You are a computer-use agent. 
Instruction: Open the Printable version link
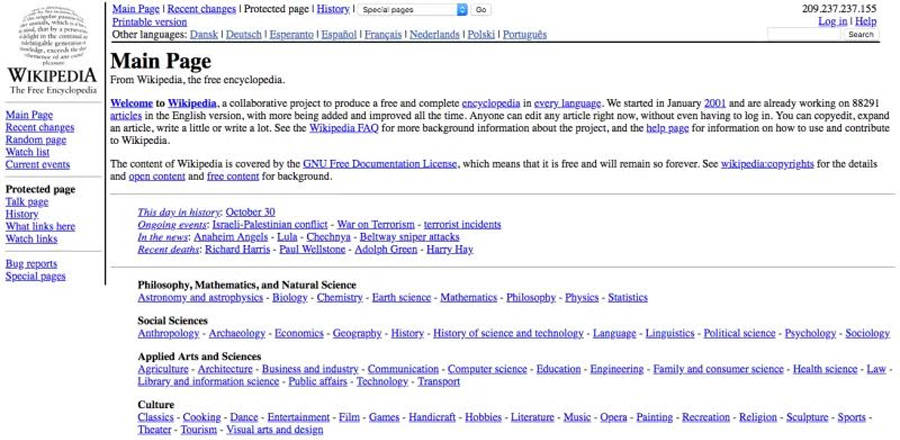click(149, 22)
